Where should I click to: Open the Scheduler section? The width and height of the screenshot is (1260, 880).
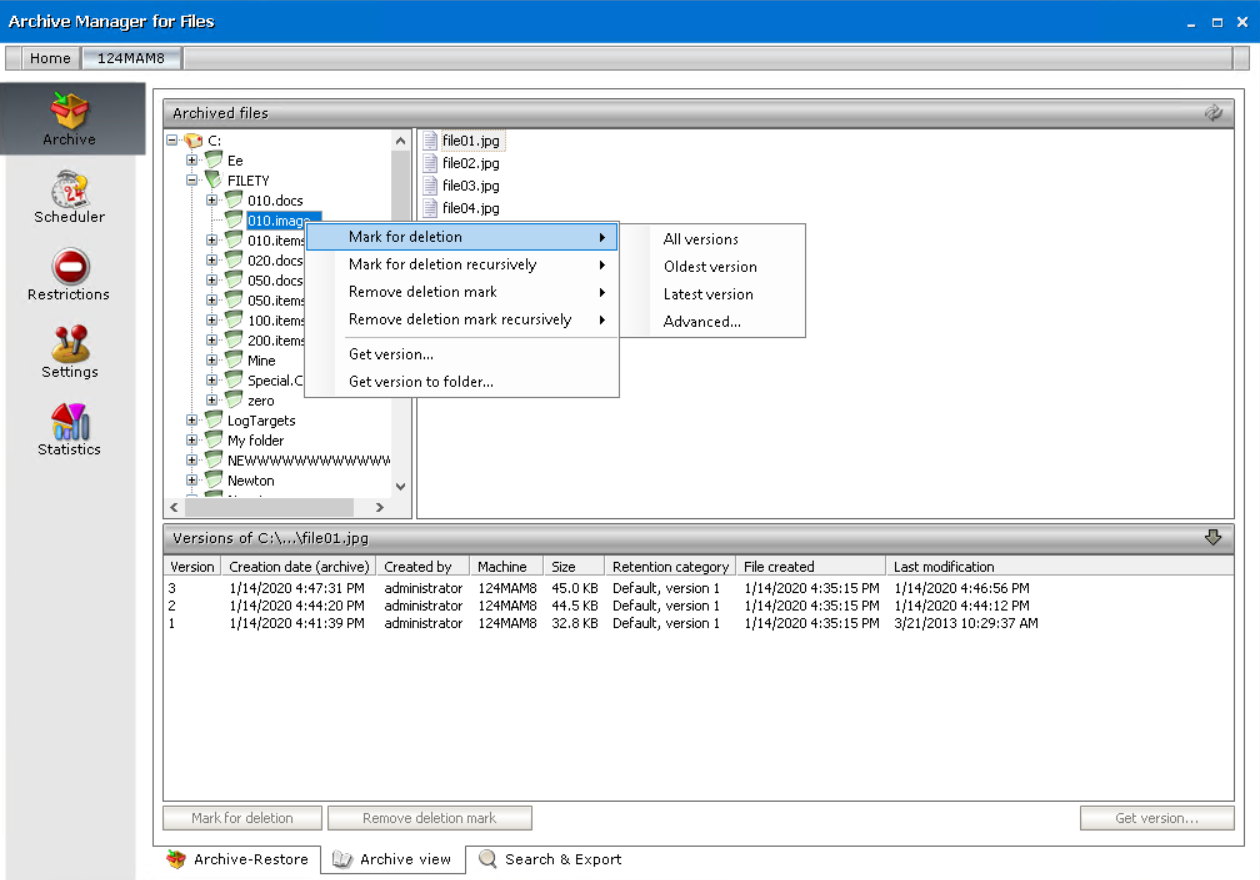pos(68,197)
